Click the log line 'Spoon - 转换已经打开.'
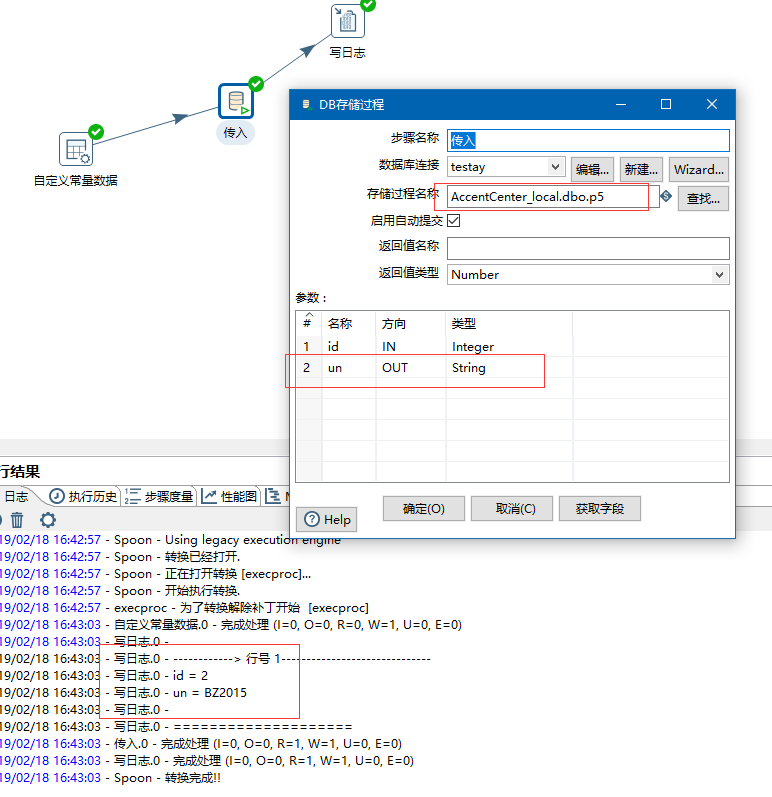Image resolution: width=772 pixels, height=797 pixels. (177, 557)
